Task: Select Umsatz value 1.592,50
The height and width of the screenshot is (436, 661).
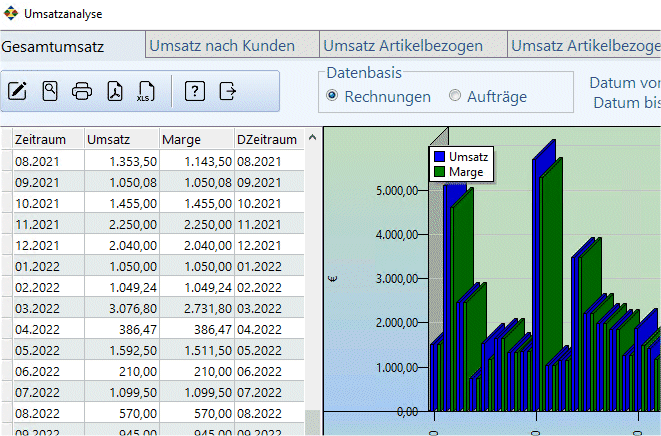Action: pyautogui.click(x=122, y=350)
